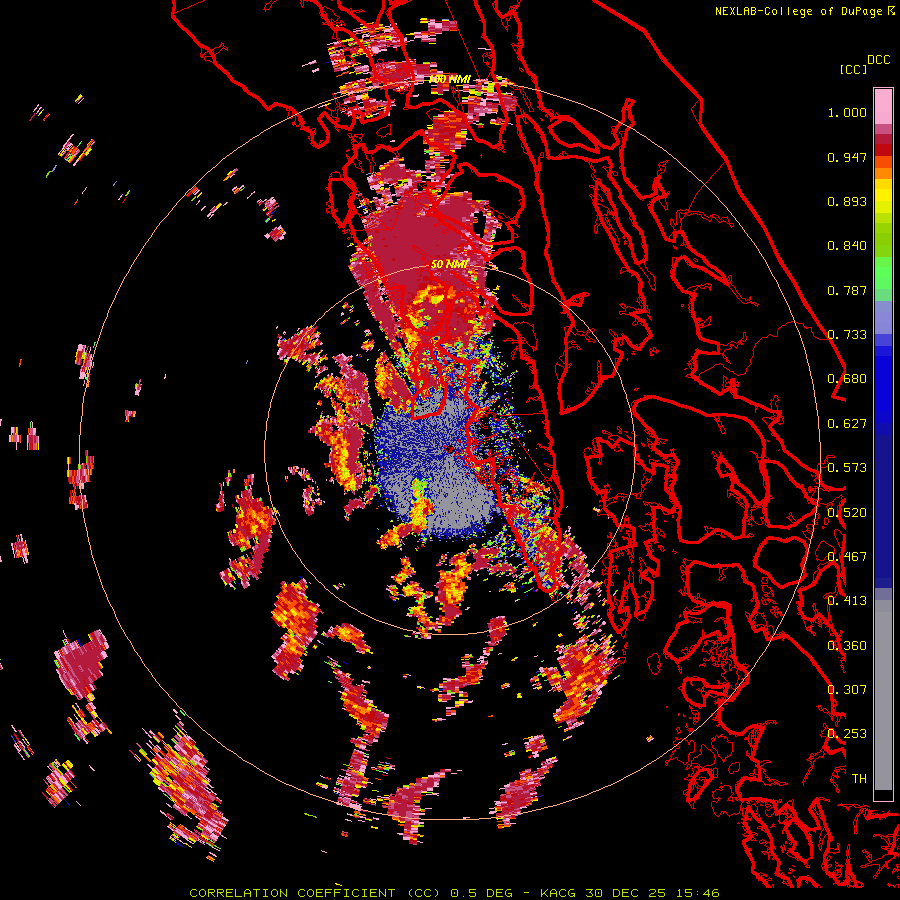
Task: Pick the light pink top color bar segment
Action: (883, 106)
